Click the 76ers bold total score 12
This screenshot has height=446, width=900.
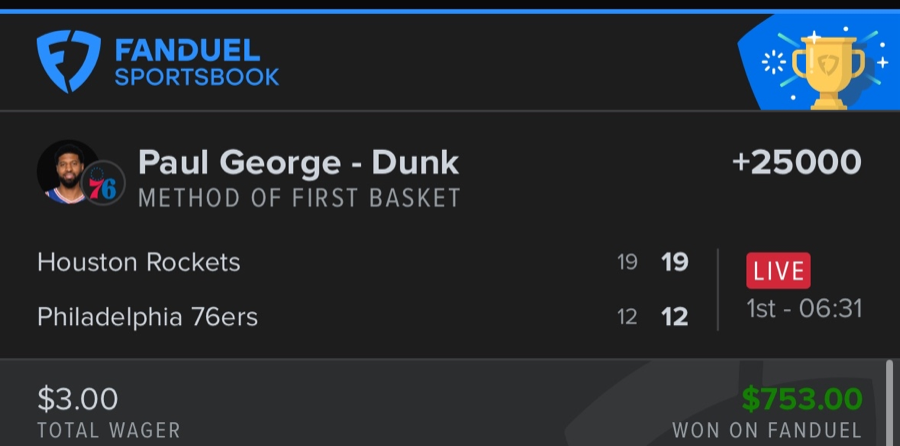pos(675,317)
